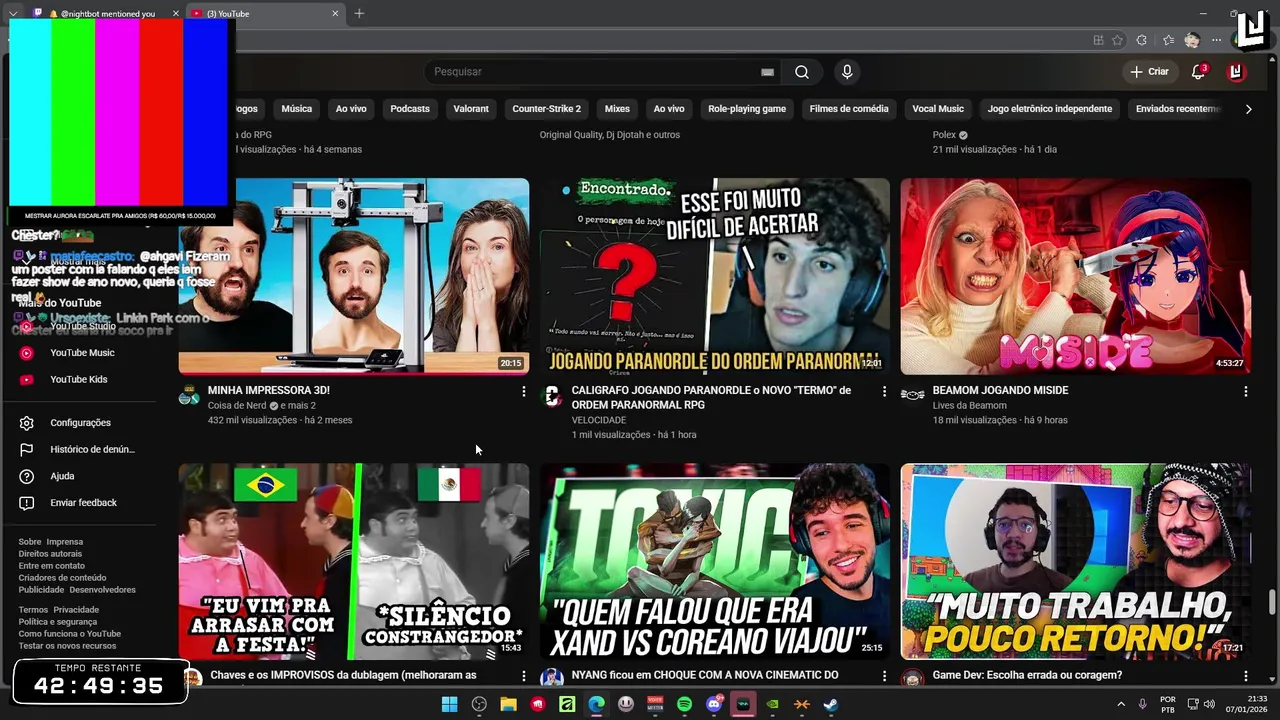Open Windows Start menu
This screenshot has width=1280, height=720.
coord(449,704)
